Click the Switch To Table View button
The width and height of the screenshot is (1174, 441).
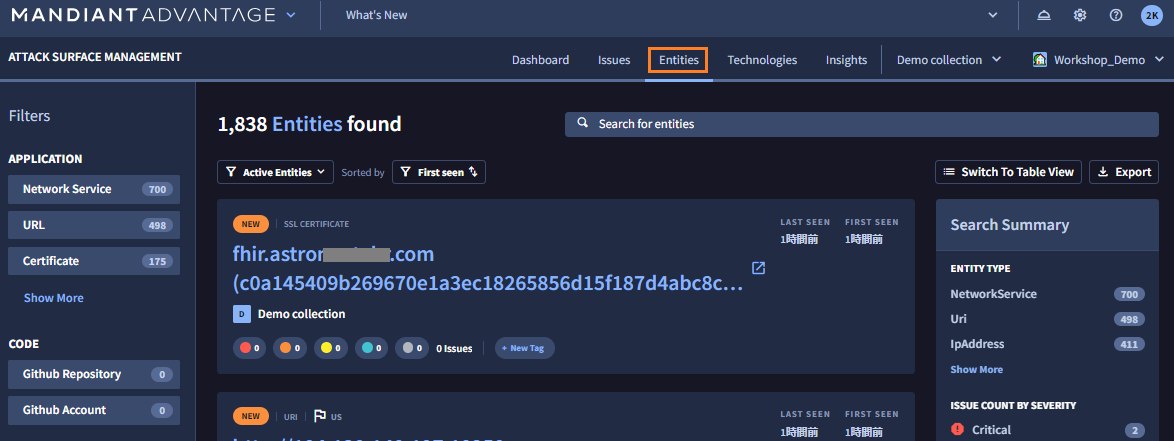click(1008, 172)
